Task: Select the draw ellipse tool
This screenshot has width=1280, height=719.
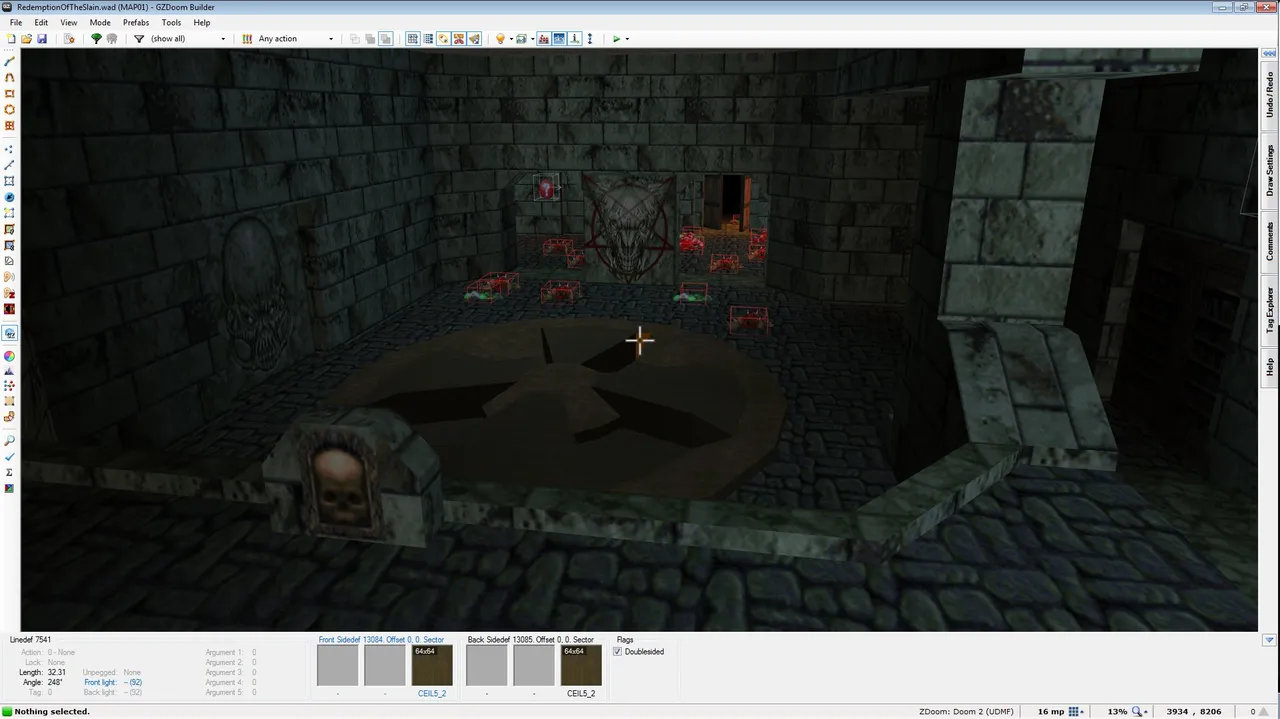Action: [x=10, y=109]
